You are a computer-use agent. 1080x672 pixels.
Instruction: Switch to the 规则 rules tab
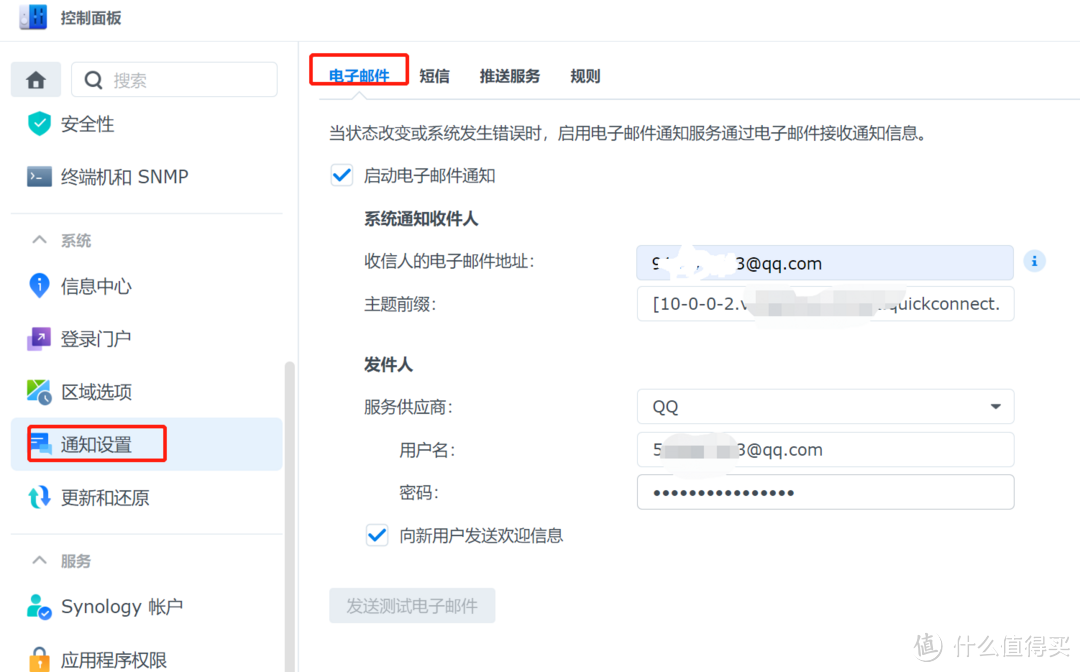[584, 75]
